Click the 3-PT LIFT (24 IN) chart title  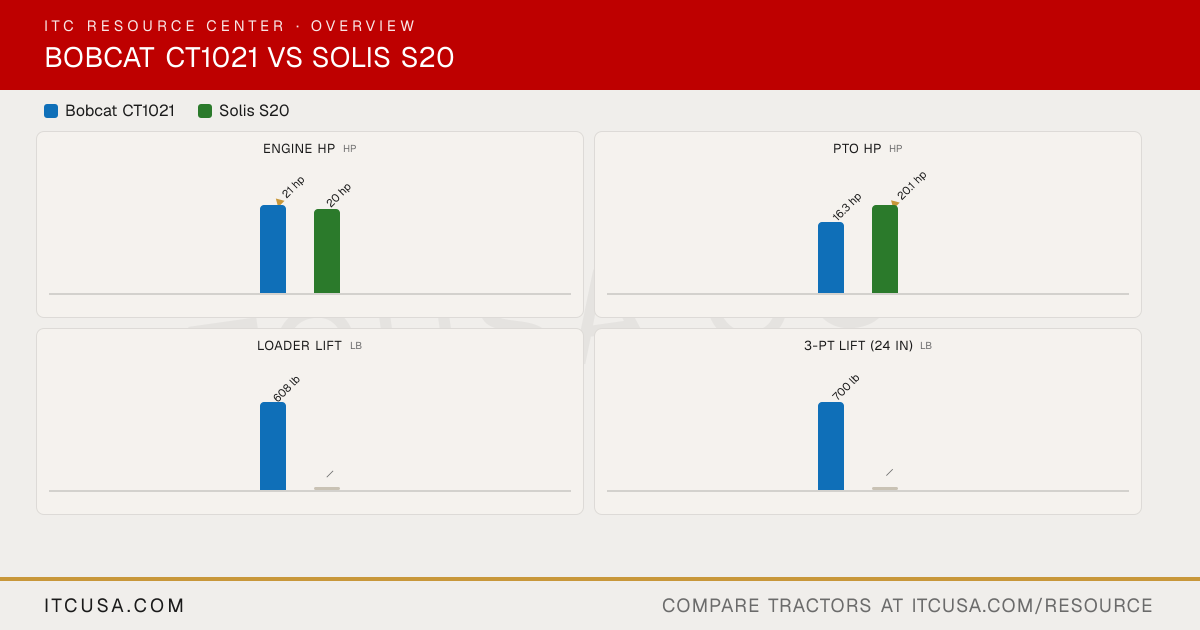(858, 346)
